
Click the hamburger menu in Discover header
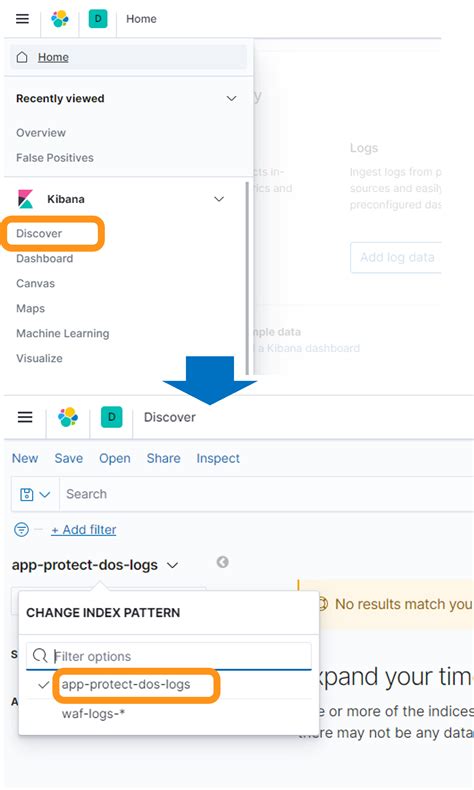[25, 417]
